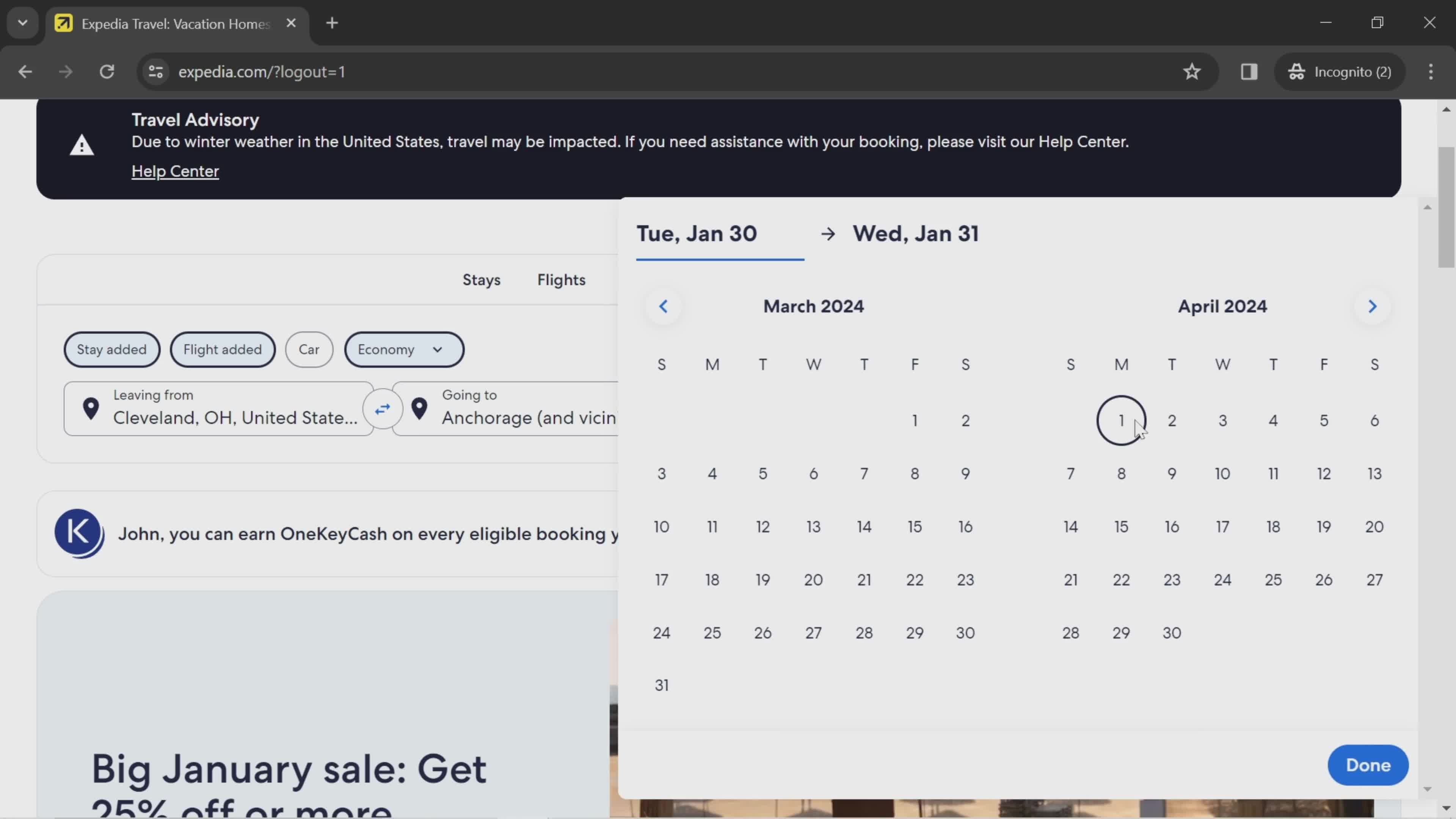Pick April 30 in the calendar

1172,633
